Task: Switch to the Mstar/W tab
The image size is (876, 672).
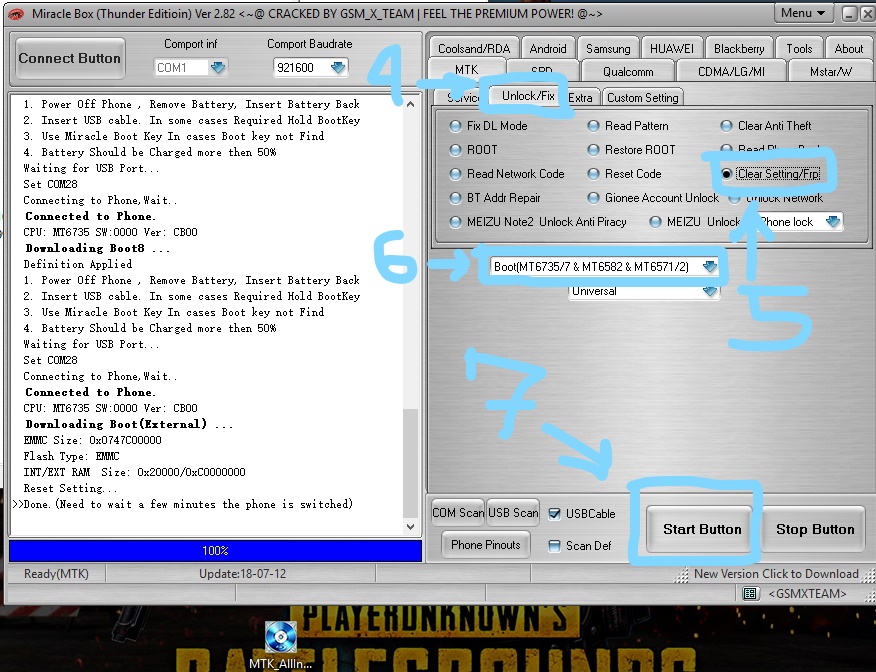Action: click(x=830, y=72)
